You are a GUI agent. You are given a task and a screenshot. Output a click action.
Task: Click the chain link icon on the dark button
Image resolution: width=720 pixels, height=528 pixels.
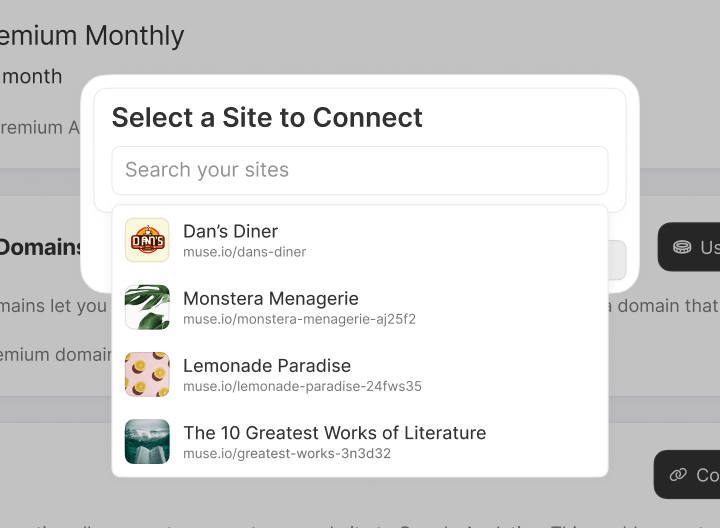pos(679,475)
